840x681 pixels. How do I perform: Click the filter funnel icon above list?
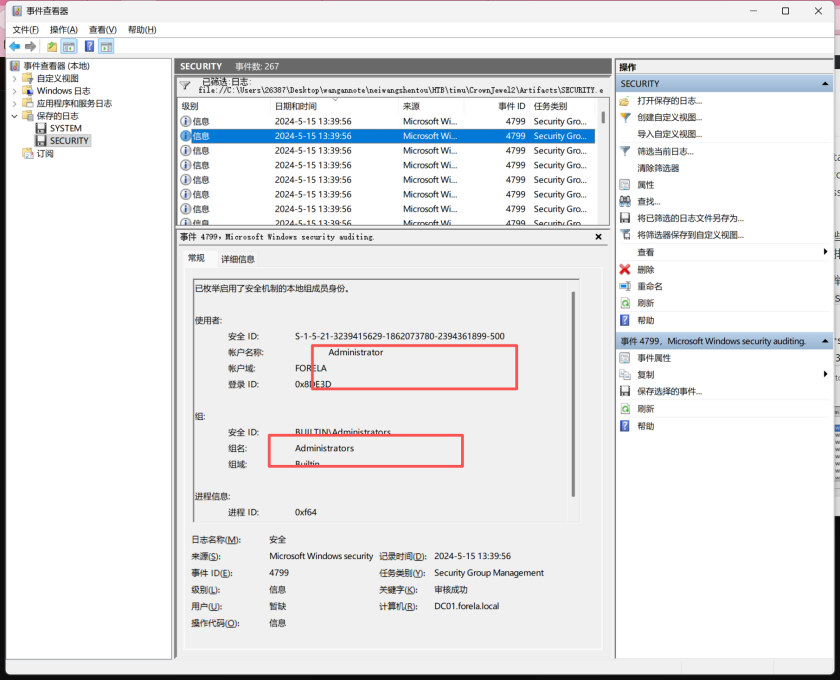[x=185, y=85]
